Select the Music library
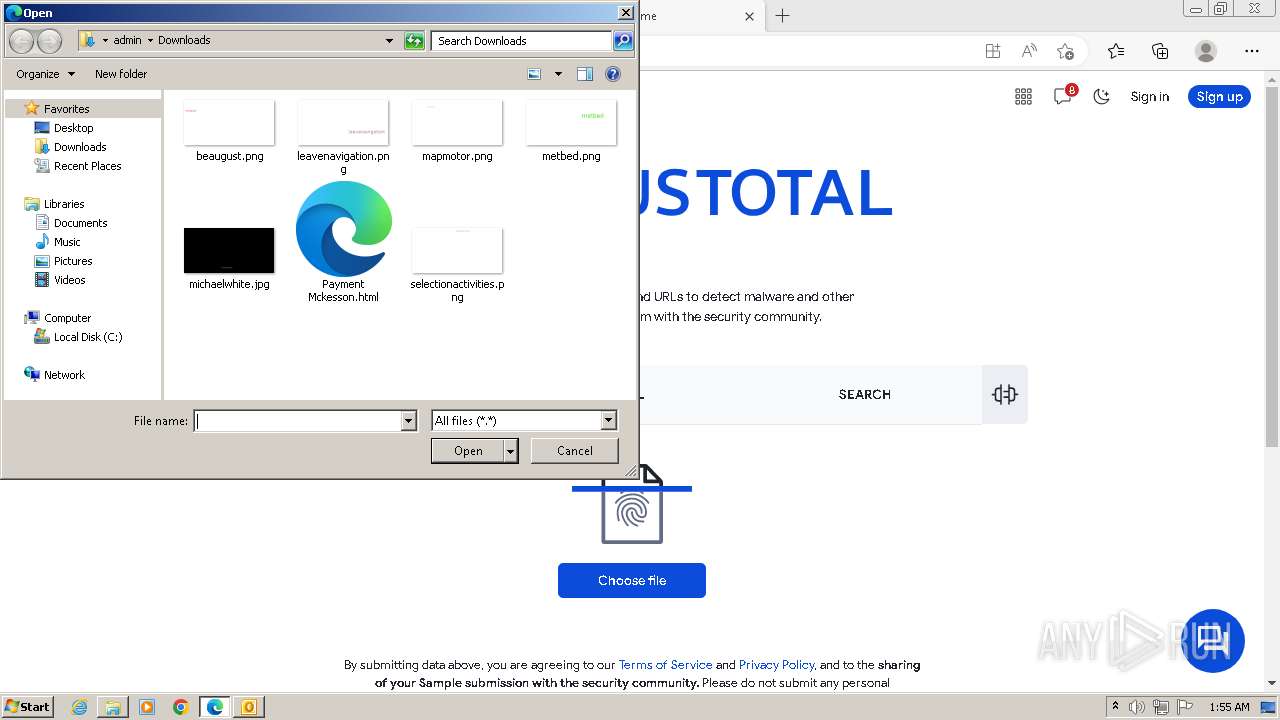The width and height of the screenshot is (1280, 720). (x=67, y=242)
